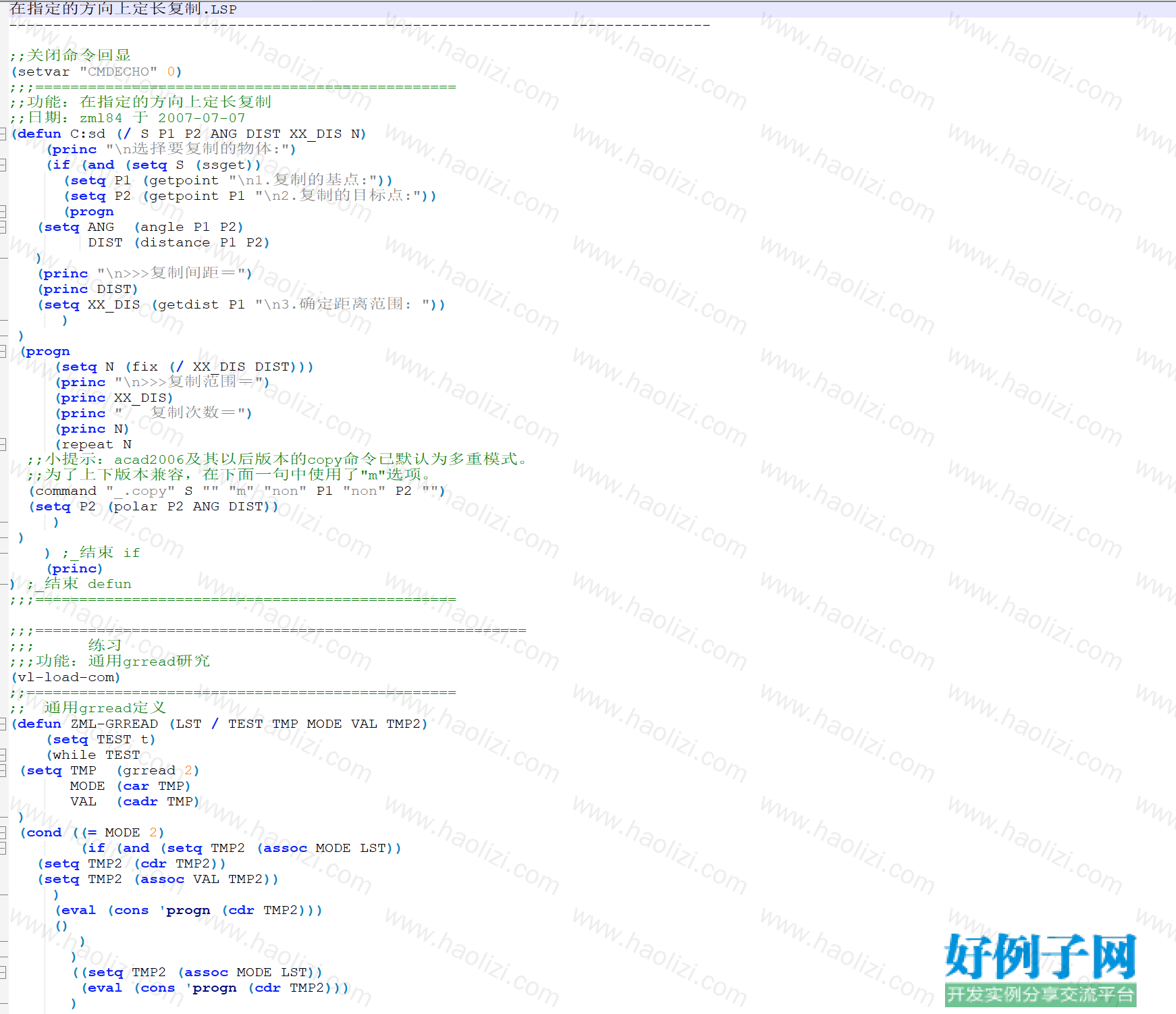Collapse the fold at "(setq TMP (grread 2)"

3,770
